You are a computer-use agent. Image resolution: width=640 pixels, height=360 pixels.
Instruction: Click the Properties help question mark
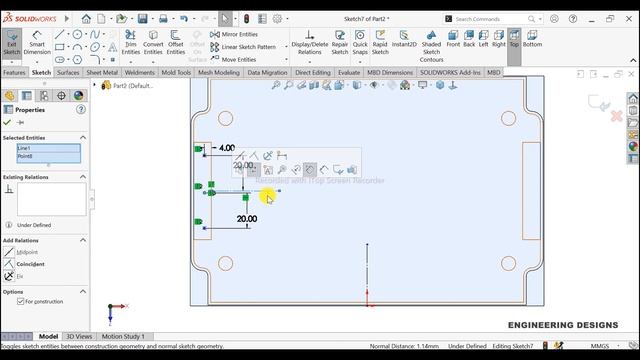click(81, 109)
